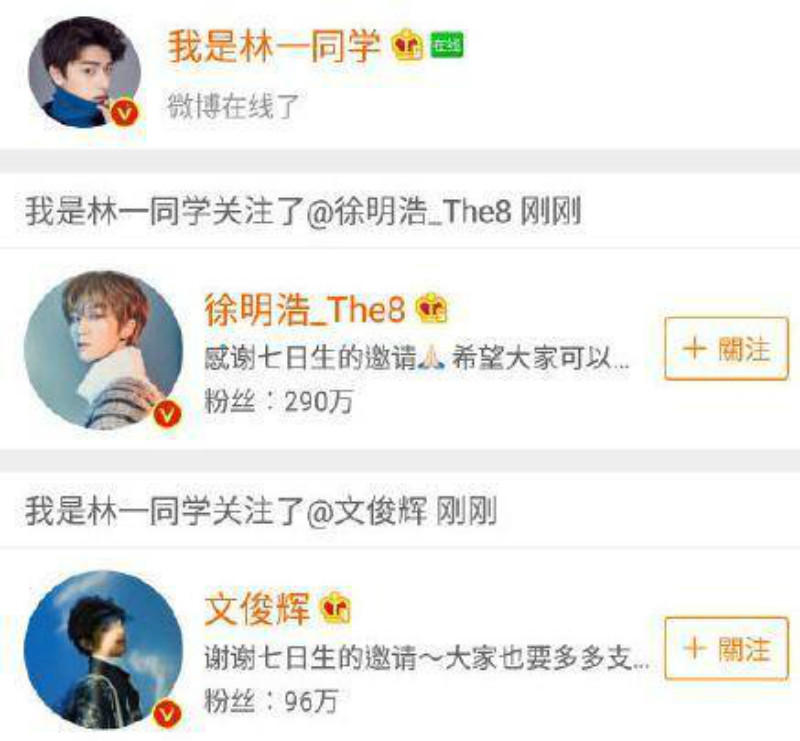The width and height of the screenshot is (800, 741).
Task: Follow 文俊辉 with the +关注 button
Action: 726,648
